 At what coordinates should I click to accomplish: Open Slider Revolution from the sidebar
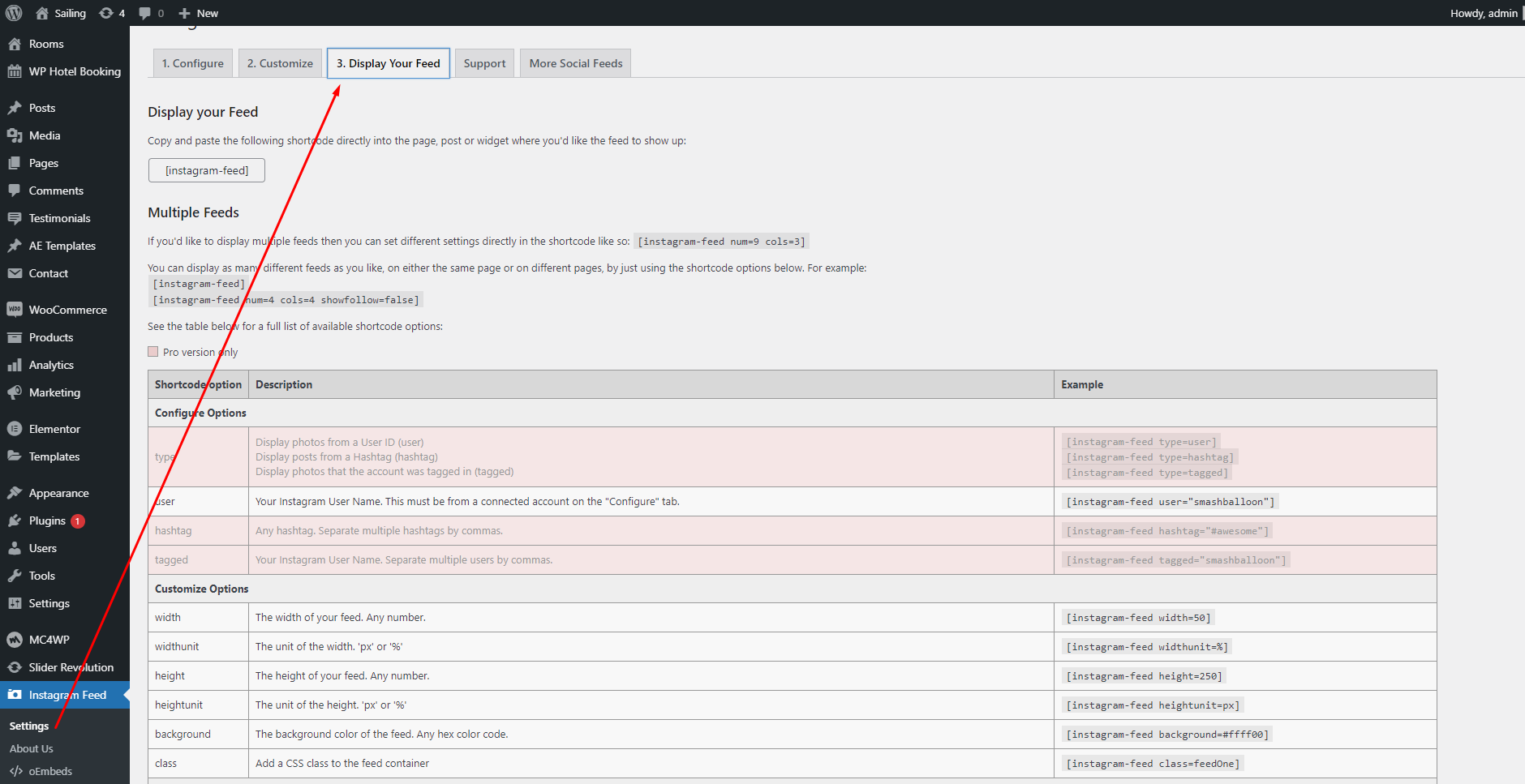(x=15, y=666)
